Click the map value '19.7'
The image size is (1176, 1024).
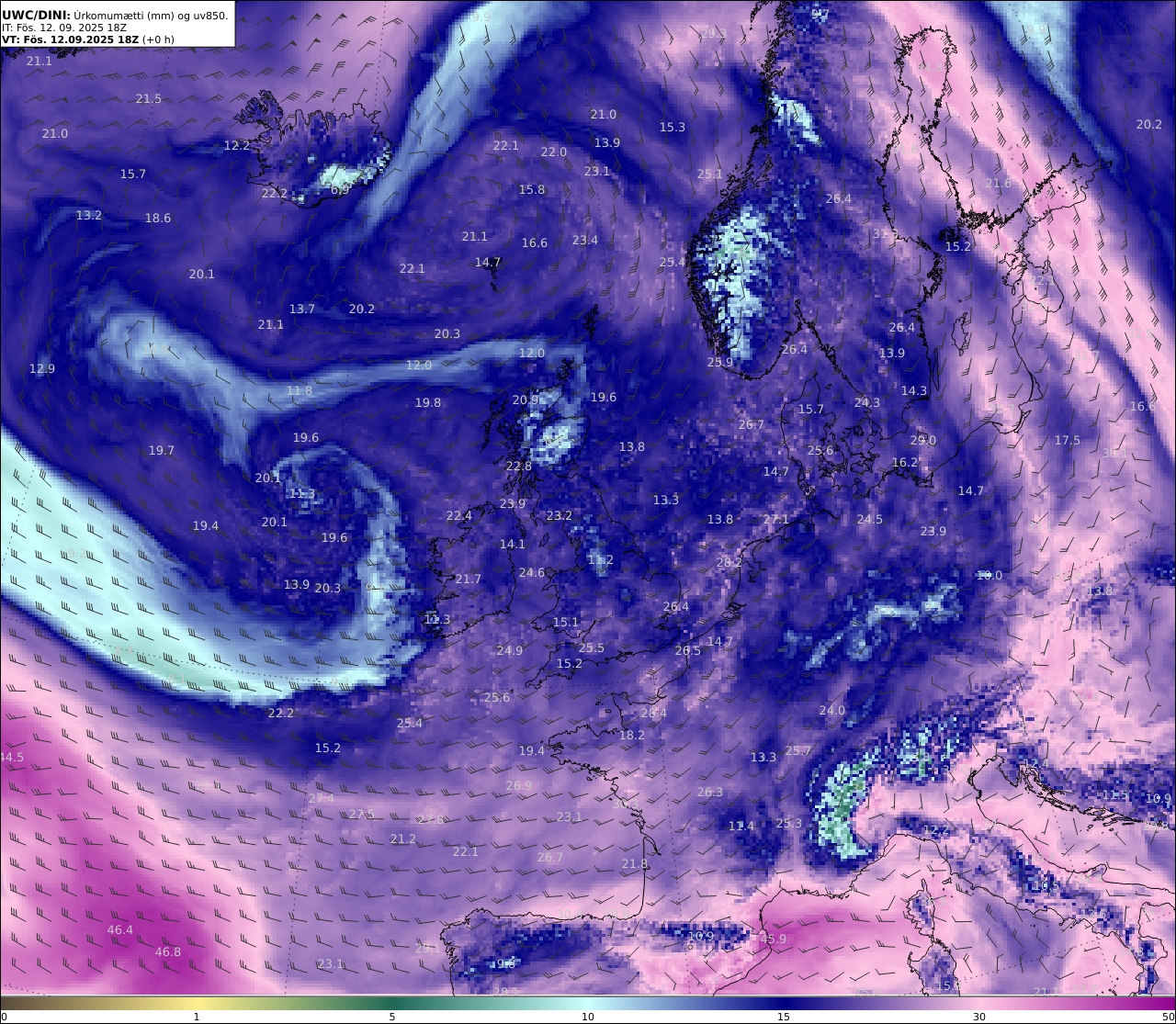[162, 450]
